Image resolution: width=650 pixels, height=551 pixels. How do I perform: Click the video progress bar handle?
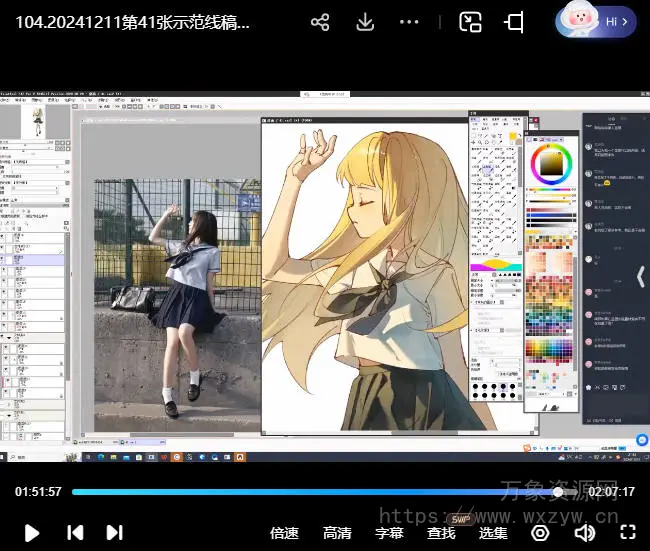[558, 492]
